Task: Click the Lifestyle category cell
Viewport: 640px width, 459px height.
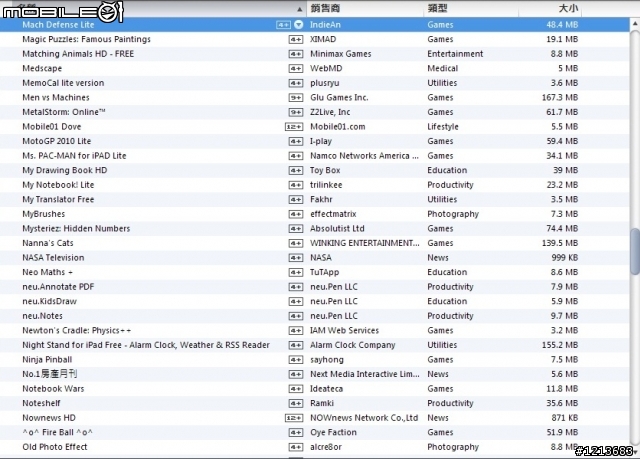Action: [x=443, y=127]
